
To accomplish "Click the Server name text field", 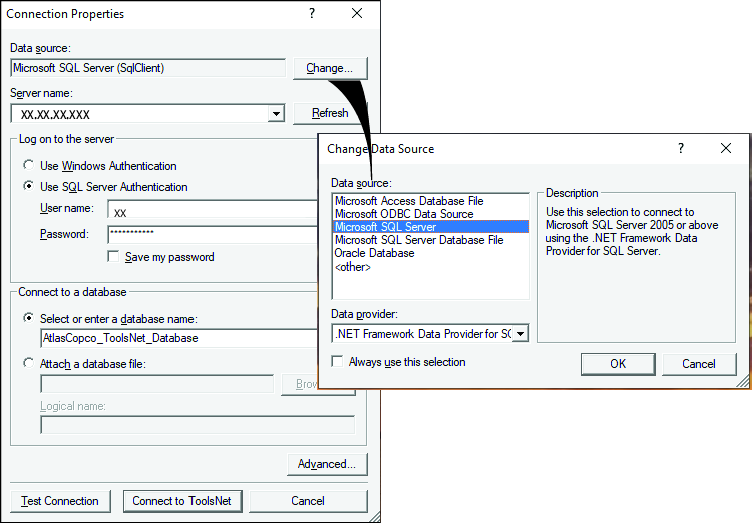I will (x=140, y=114).
